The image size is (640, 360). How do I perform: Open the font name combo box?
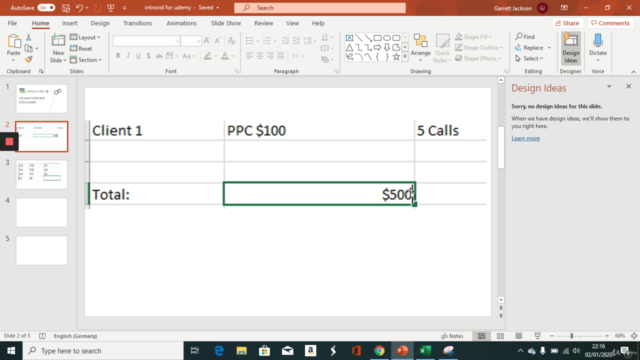(147, 41)
